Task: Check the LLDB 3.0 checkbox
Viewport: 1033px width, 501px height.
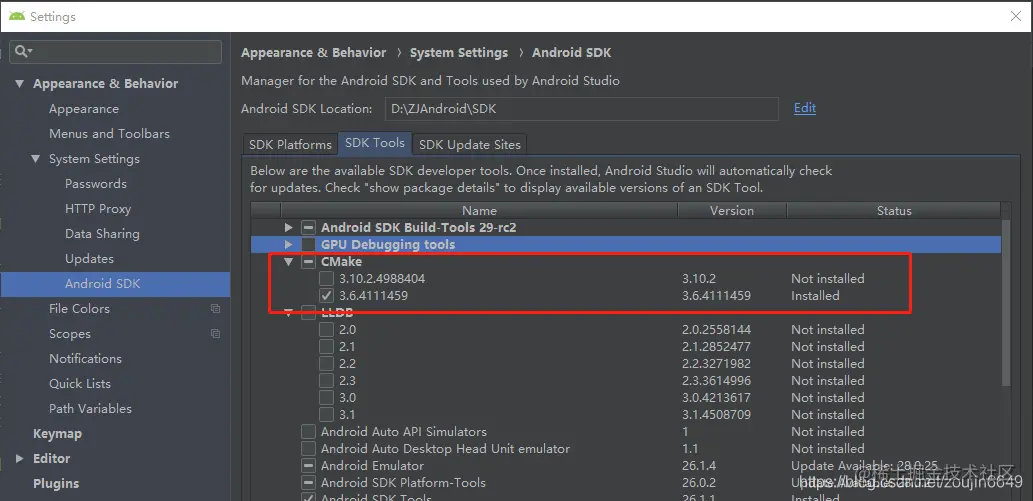Action: 326,398
